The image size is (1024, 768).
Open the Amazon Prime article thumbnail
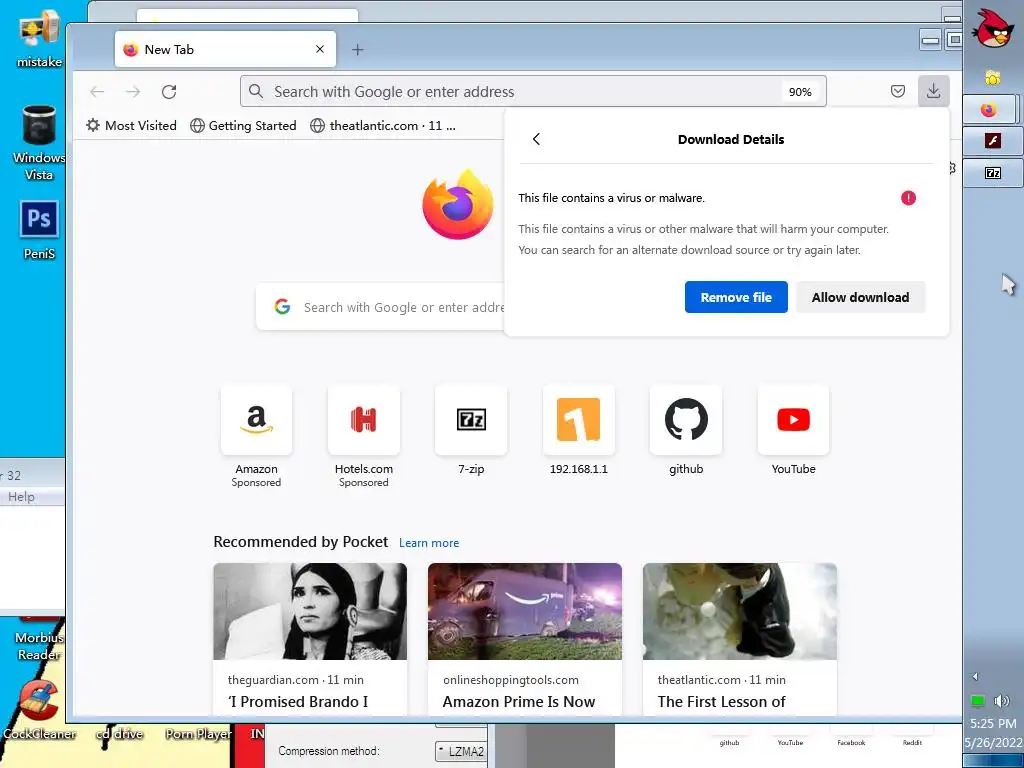click(x=525, y=611)
